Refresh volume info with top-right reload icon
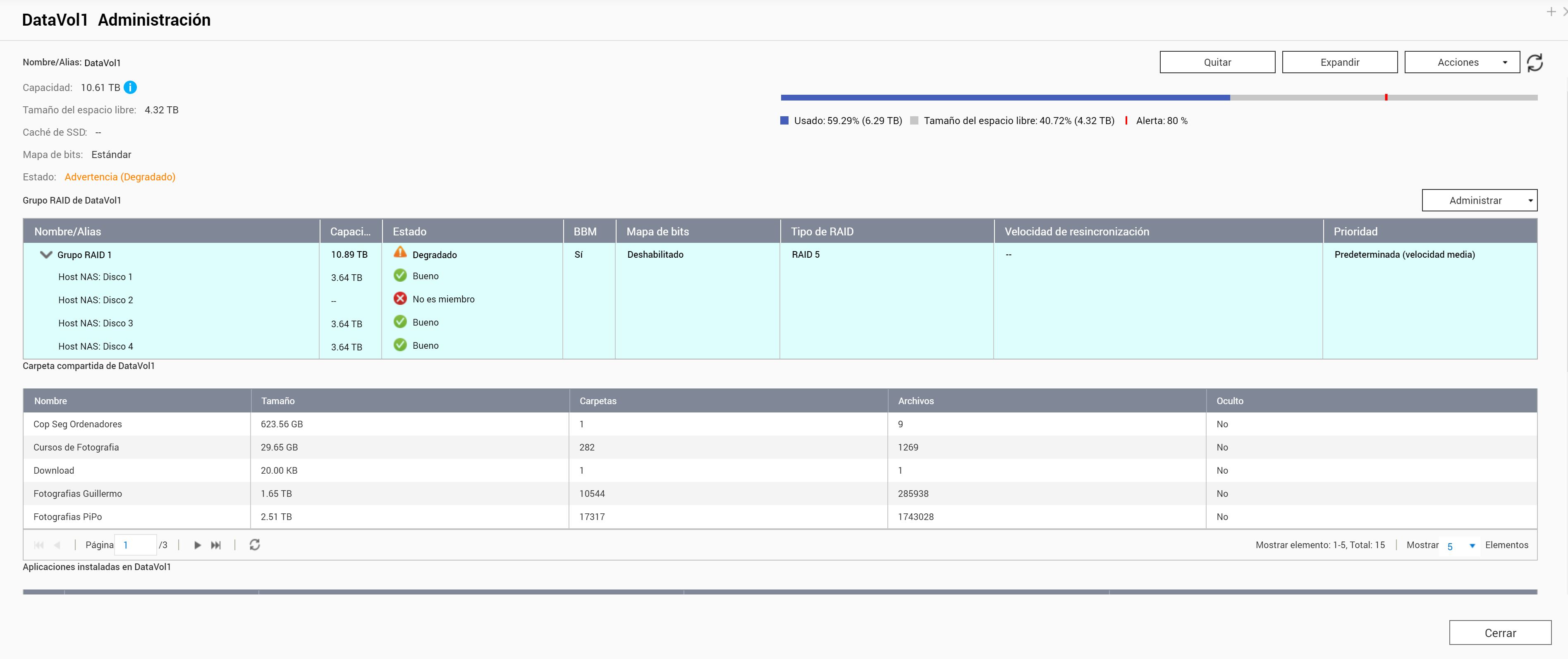 pyautogui.click(x=1535, y=63)
